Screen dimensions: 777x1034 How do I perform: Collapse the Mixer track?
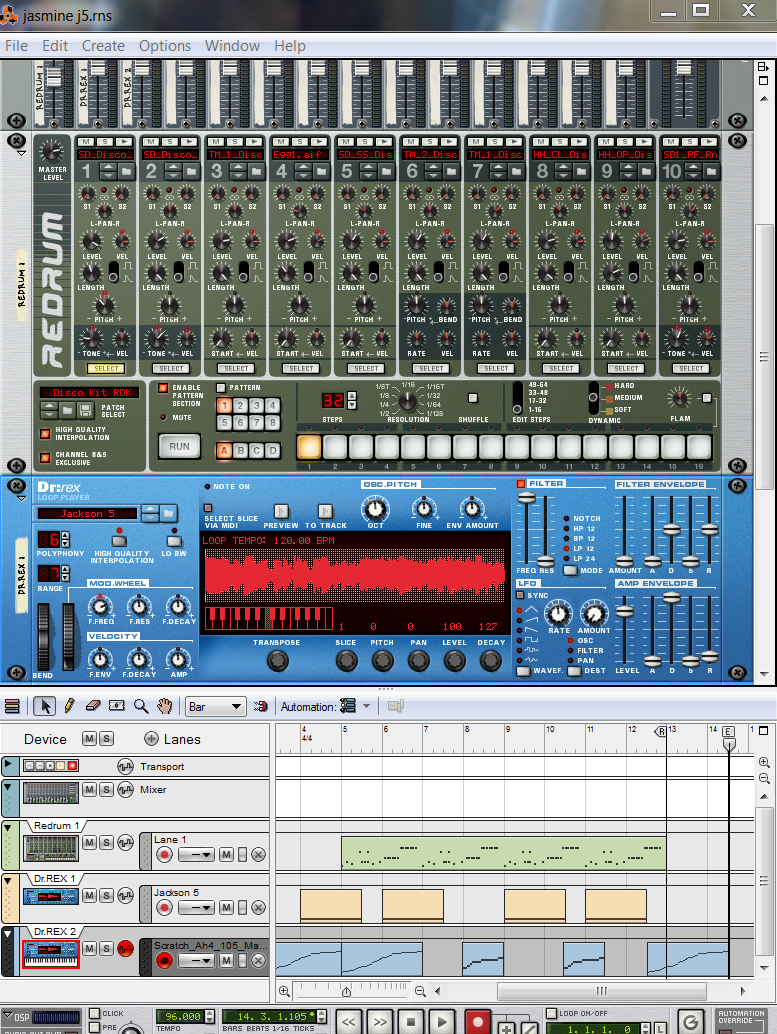pos(7,785)
